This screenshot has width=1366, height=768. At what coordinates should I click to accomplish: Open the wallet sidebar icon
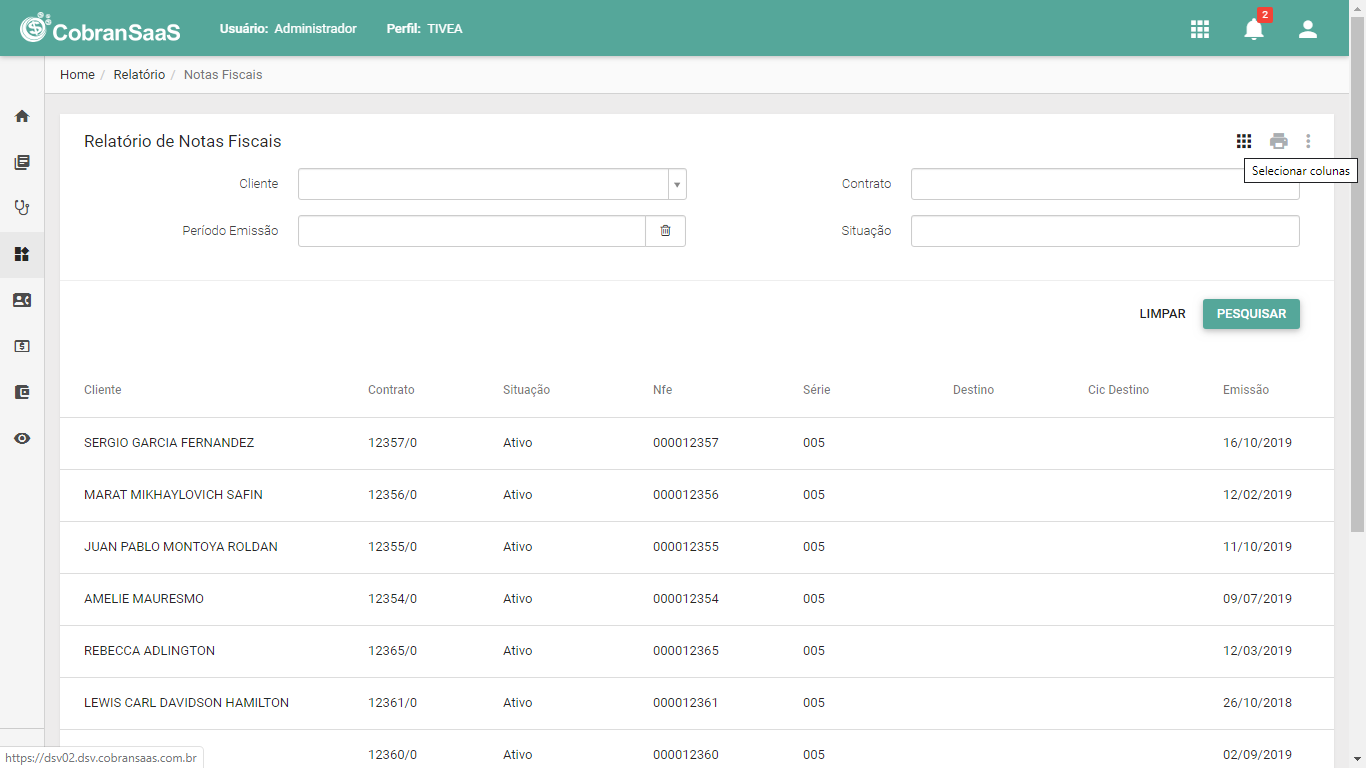[22, 392]
